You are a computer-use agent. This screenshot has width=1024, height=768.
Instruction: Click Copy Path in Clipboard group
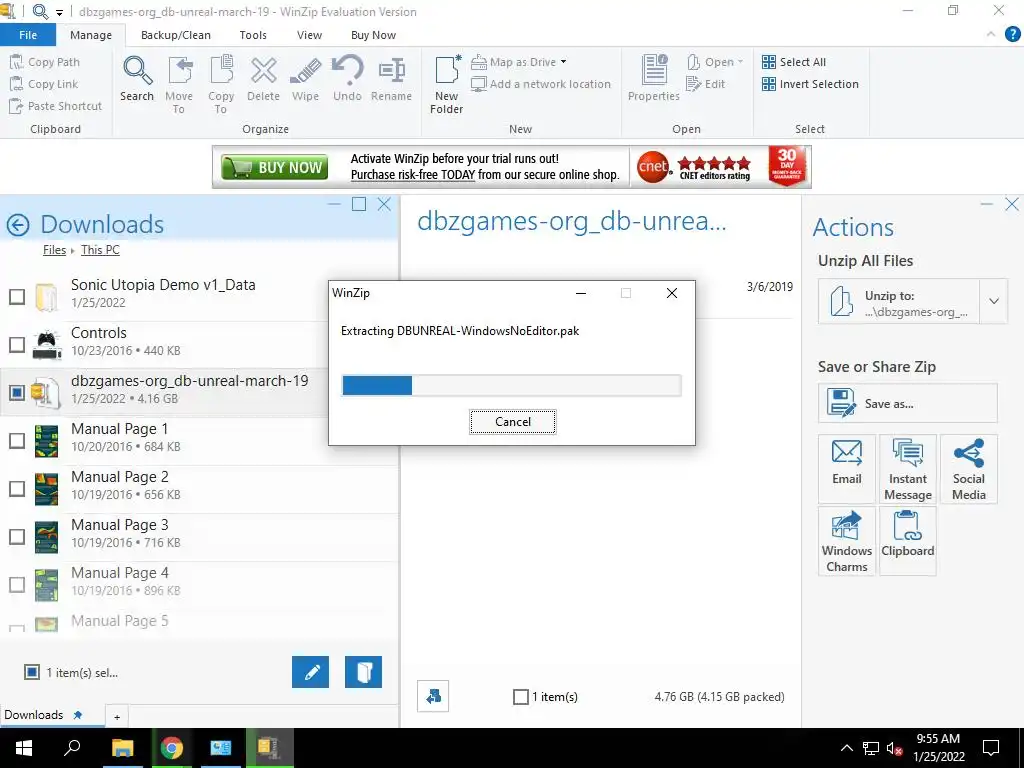click(x=45, y=62)
